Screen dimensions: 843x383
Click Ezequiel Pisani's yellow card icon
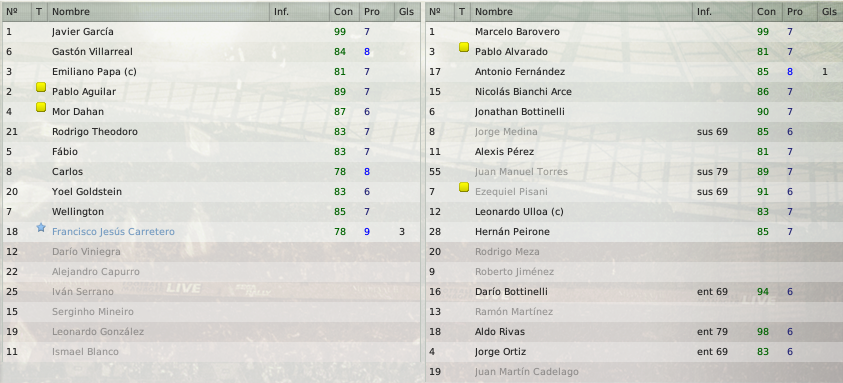point(464,187)
